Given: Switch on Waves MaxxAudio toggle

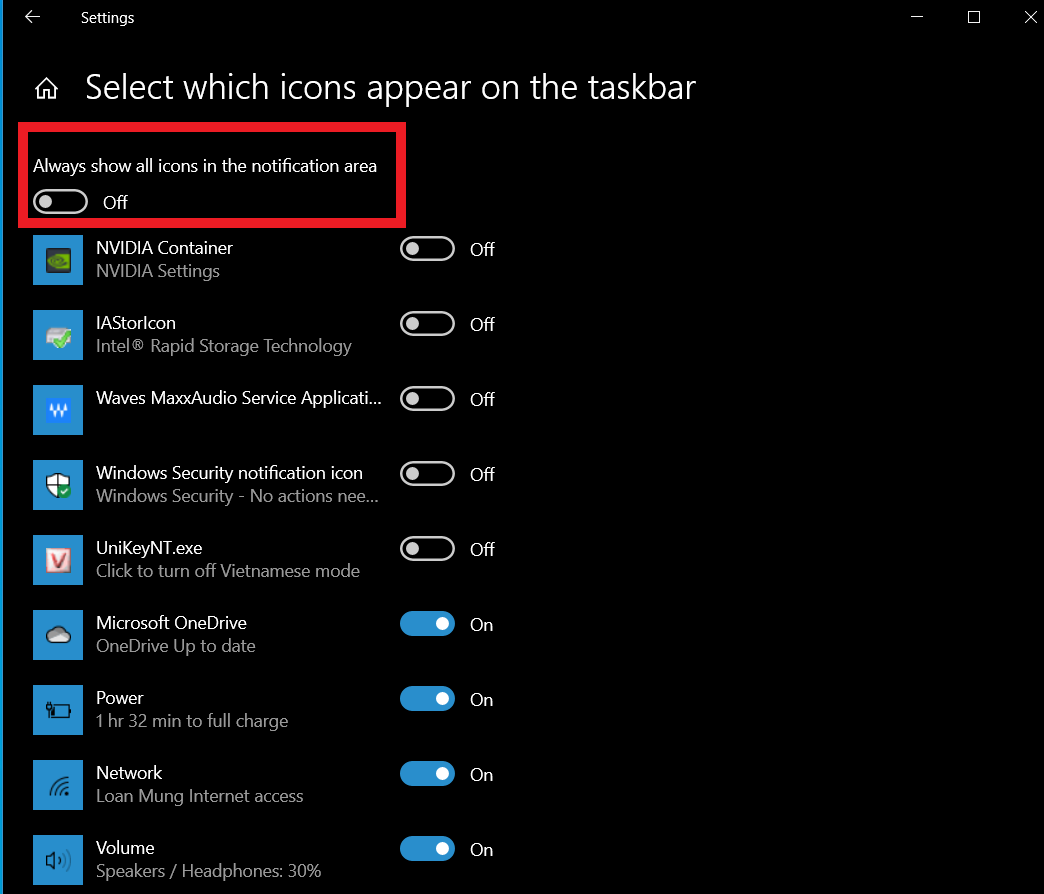Looking at the screenshot, I should point(427,399).
